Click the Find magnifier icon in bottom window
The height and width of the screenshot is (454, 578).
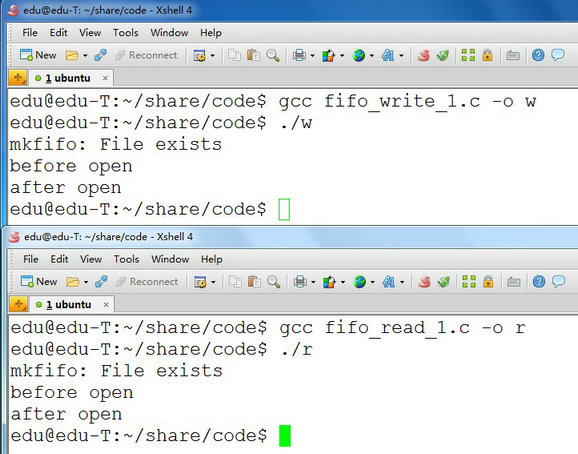[x=274, y=282]
